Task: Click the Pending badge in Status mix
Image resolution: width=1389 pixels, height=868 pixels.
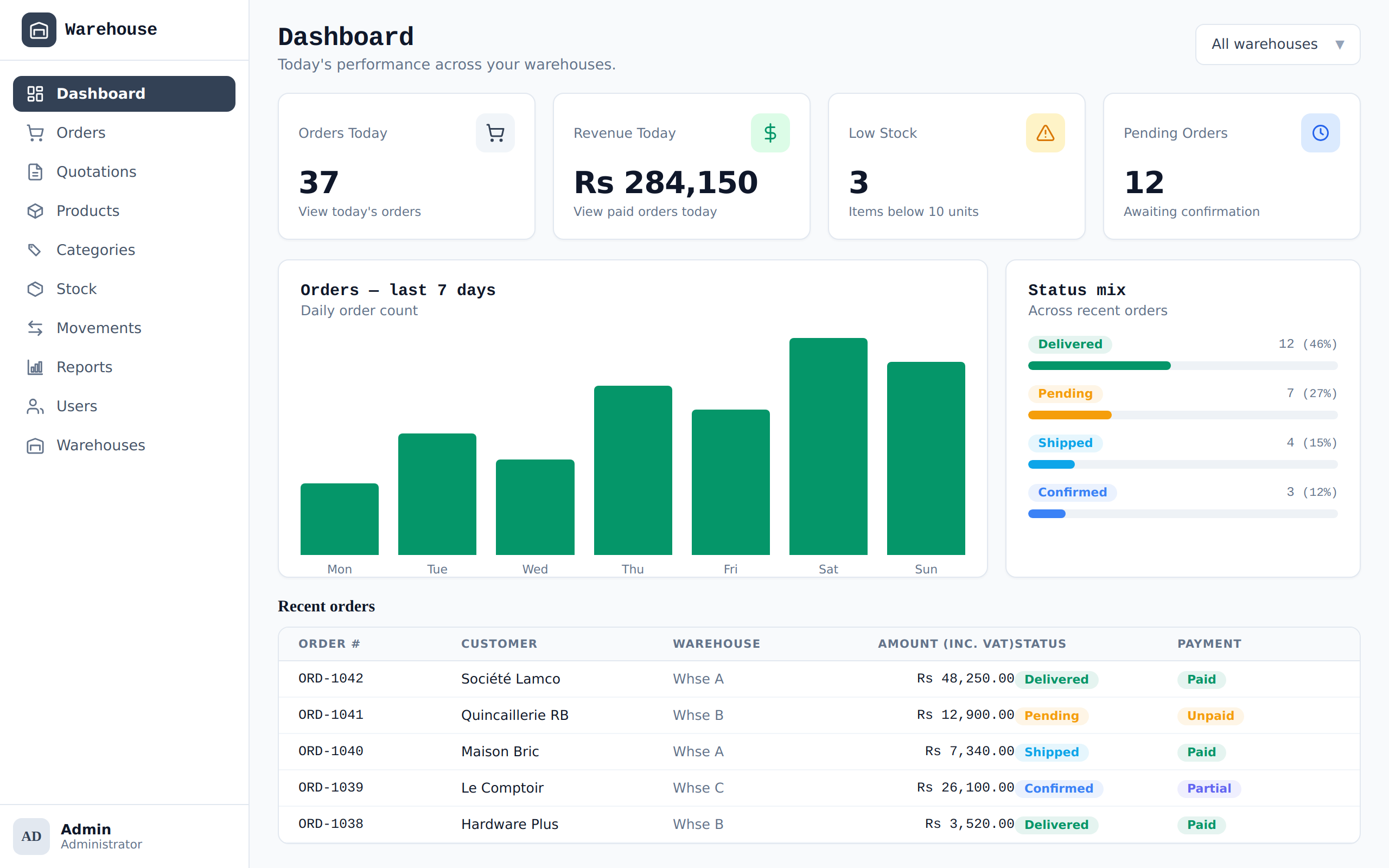Action: (1065, 394)
